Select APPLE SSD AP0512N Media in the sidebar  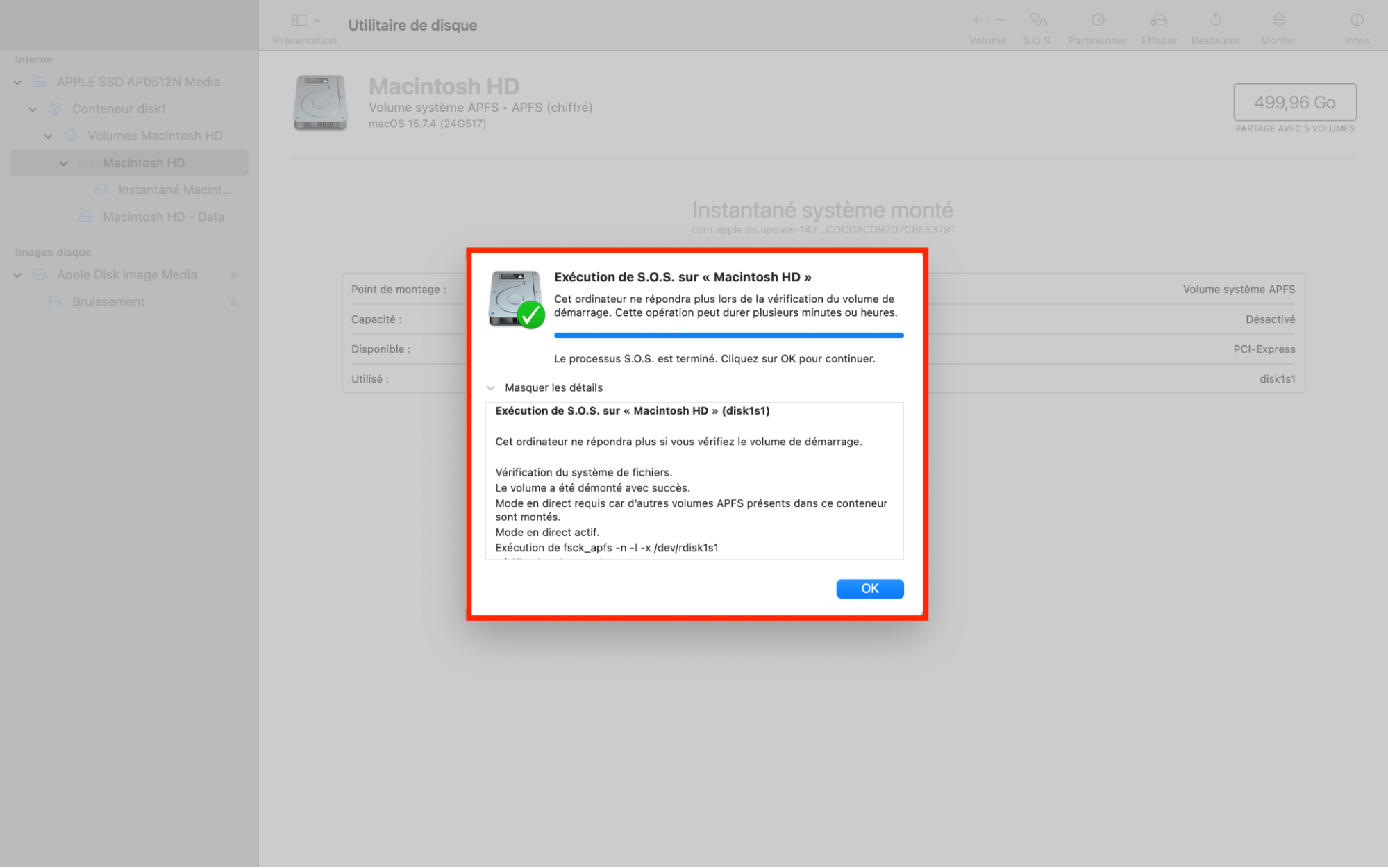[x=137, y=82]
